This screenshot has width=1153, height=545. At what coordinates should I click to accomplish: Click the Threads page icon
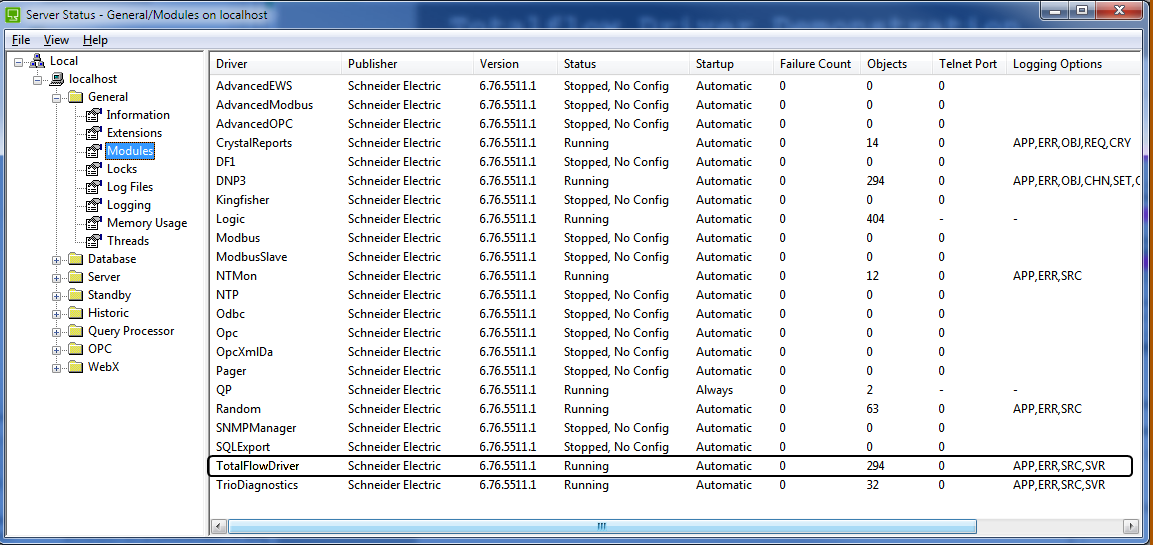[x=94, y=241]
